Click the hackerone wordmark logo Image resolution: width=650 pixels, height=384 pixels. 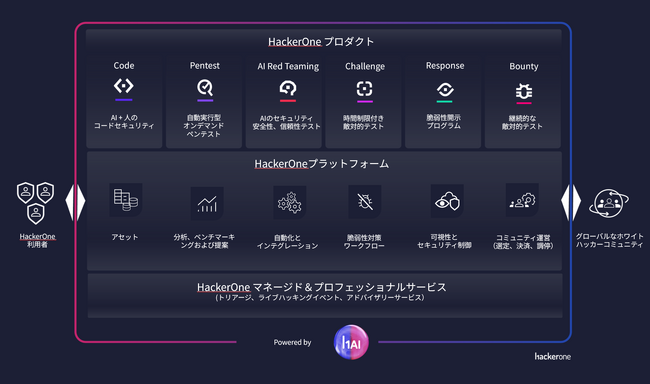coord(553,356)
